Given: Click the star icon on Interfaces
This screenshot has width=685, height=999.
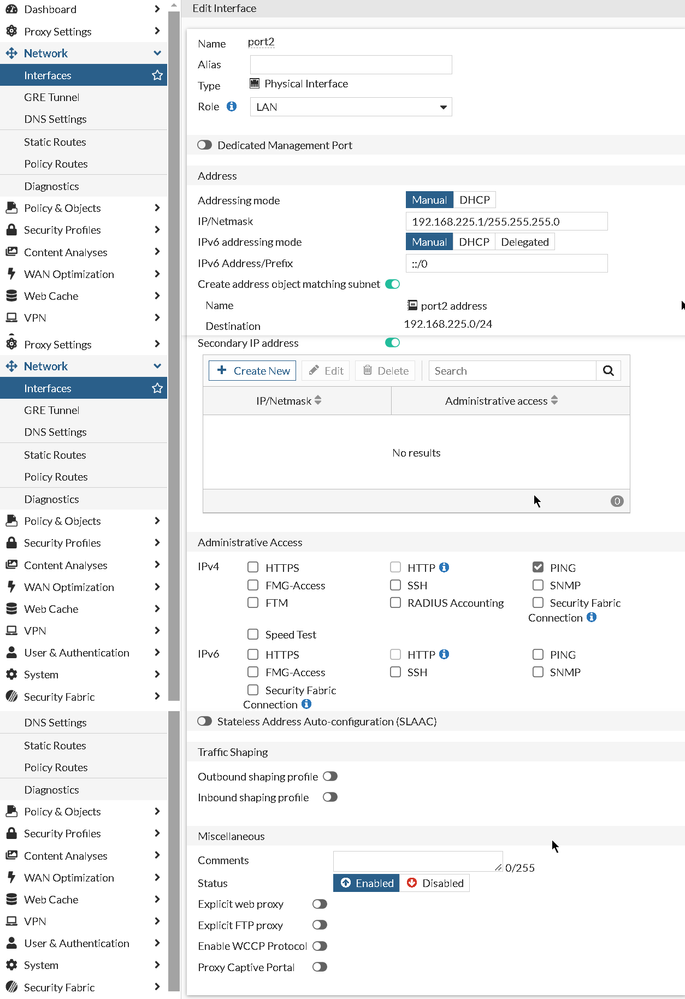Looking at the screenshot, I should click(157, 75).
